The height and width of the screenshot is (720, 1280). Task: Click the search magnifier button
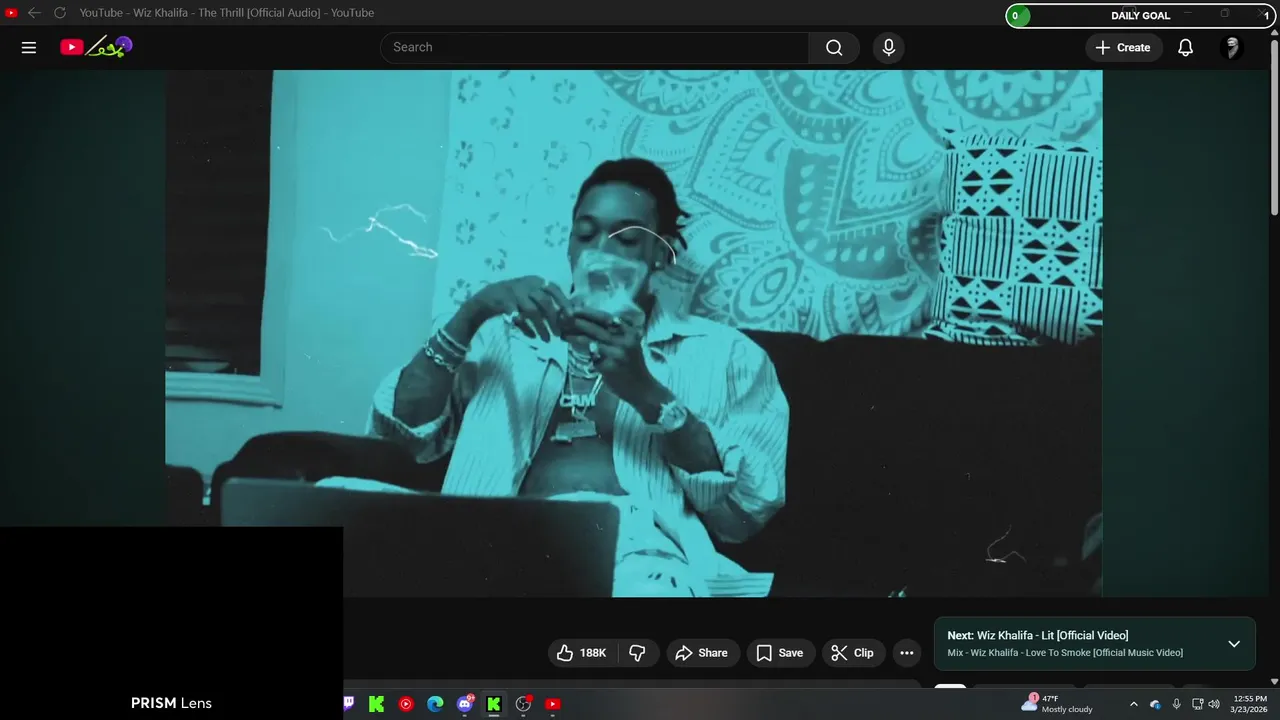point(834,47)
